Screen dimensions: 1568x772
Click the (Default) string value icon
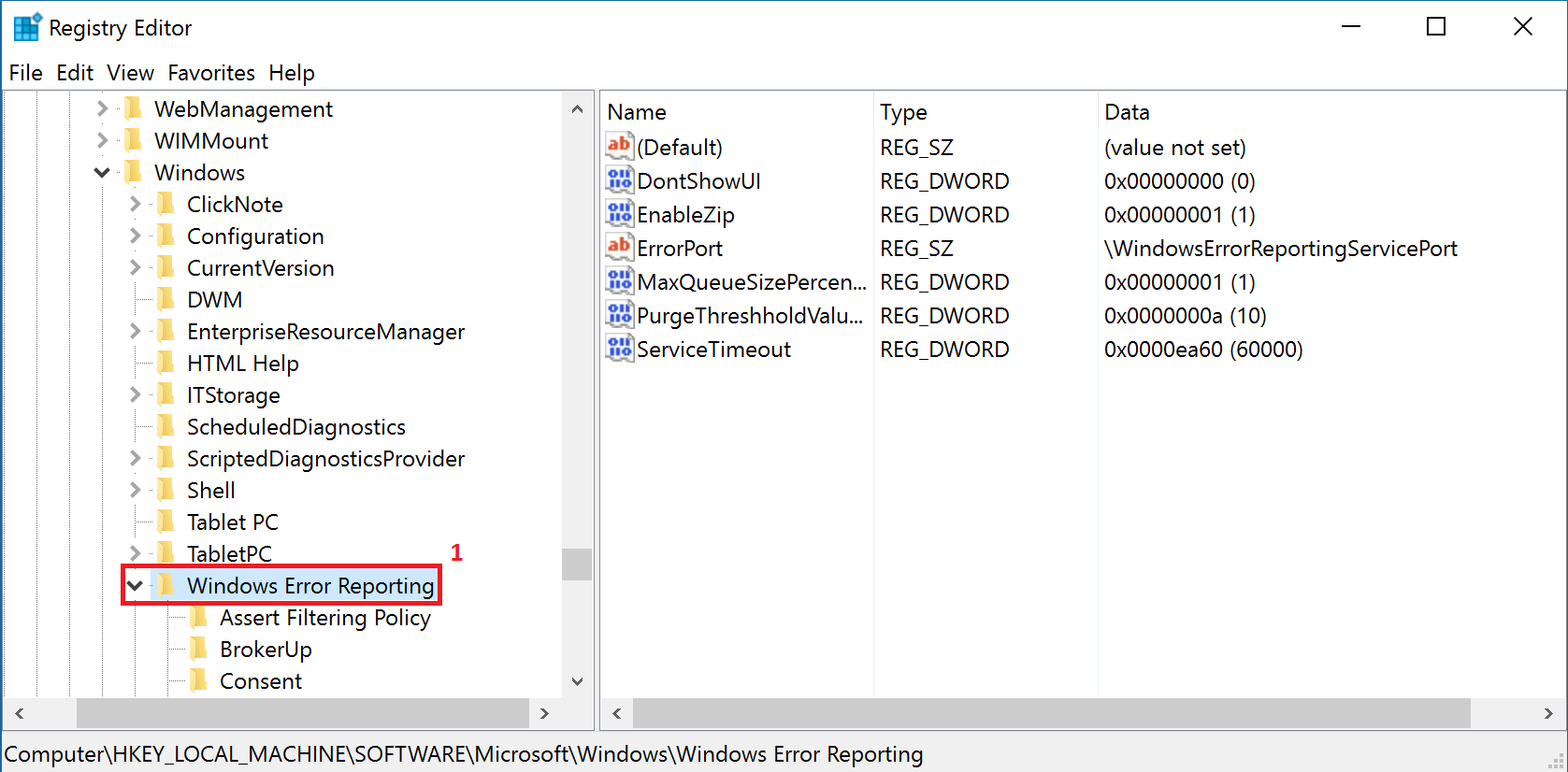point(619,146)
